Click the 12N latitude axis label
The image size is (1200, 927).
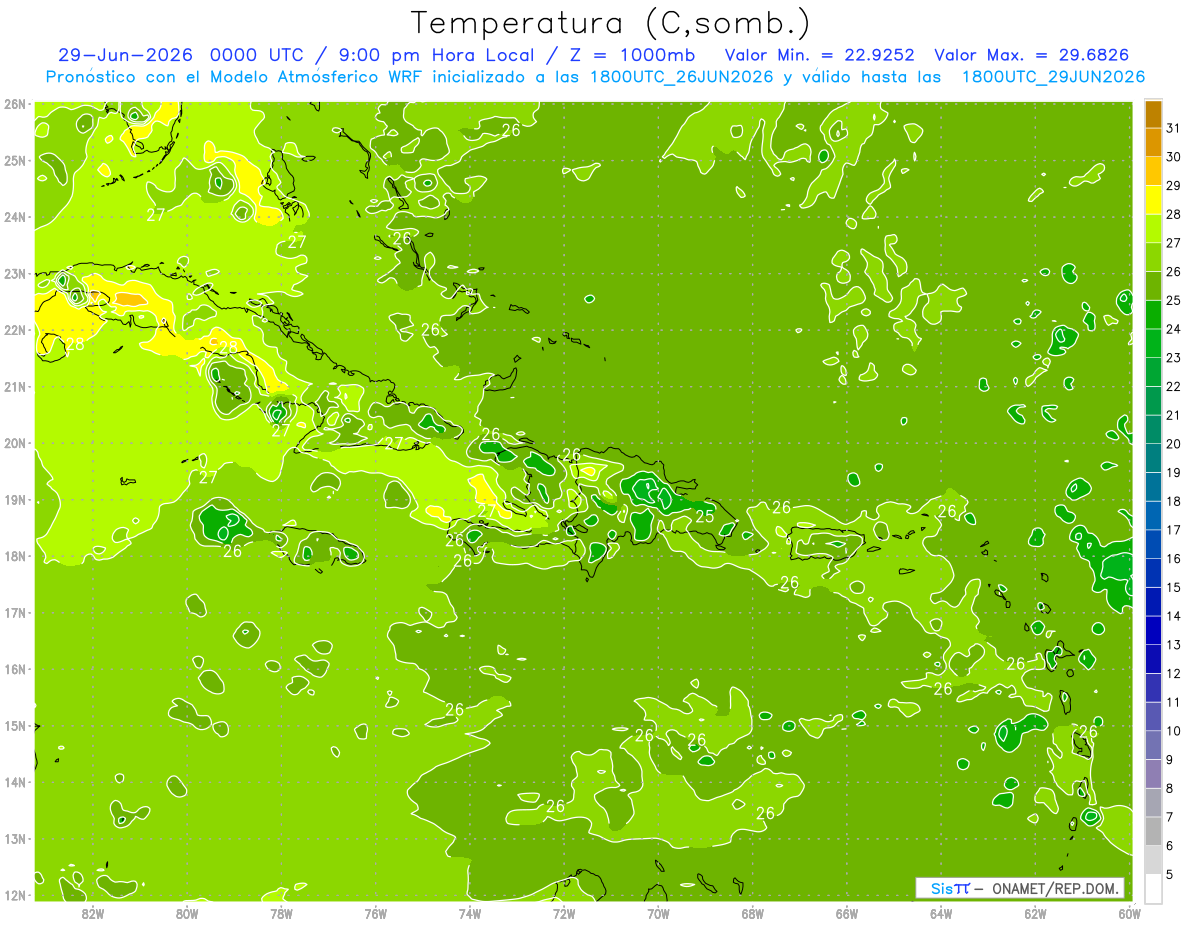click(14, 895)
